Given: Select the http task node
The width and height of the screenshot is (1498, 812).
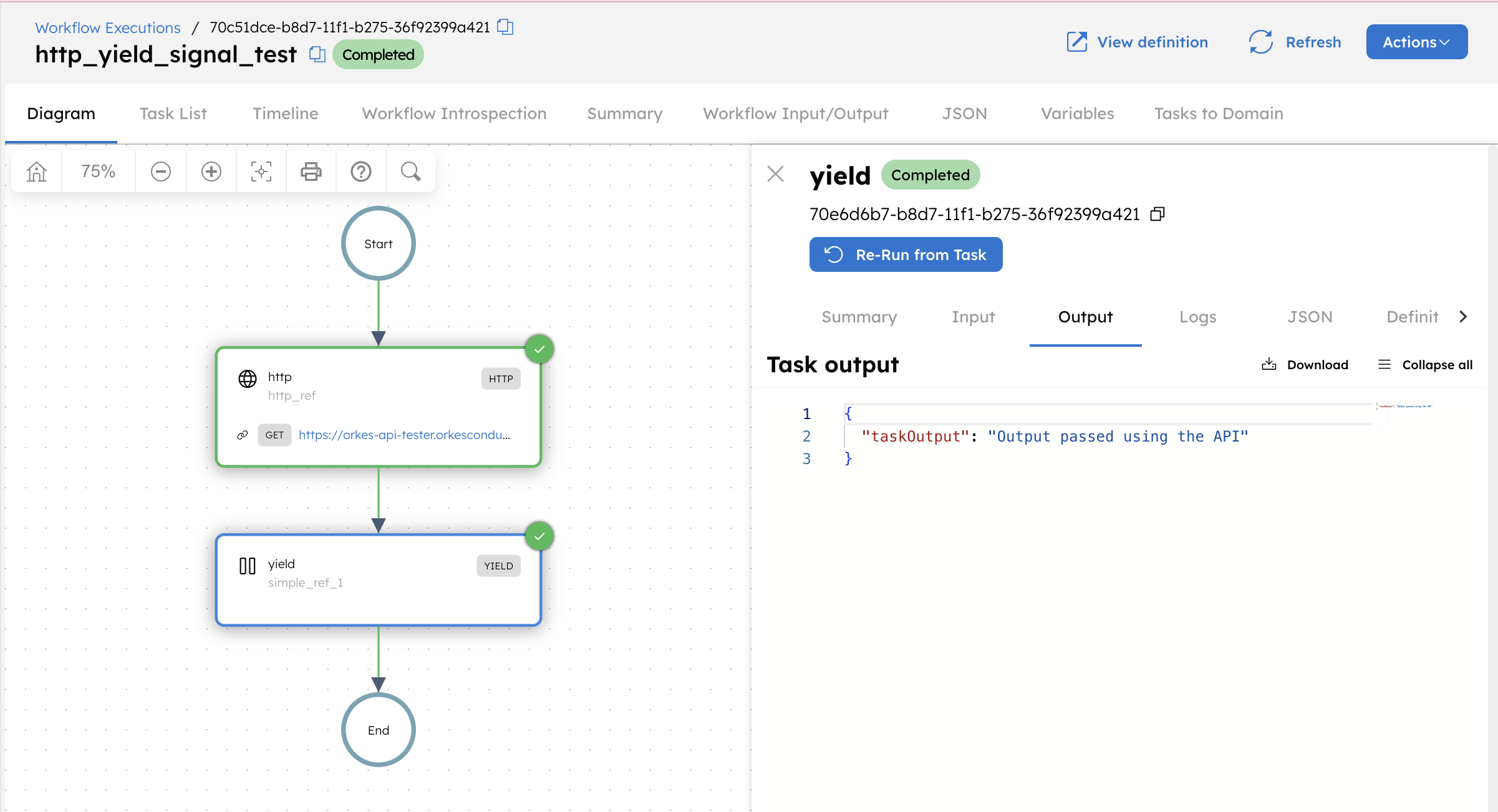Looking at the screenshot, I should coord(379,407).
